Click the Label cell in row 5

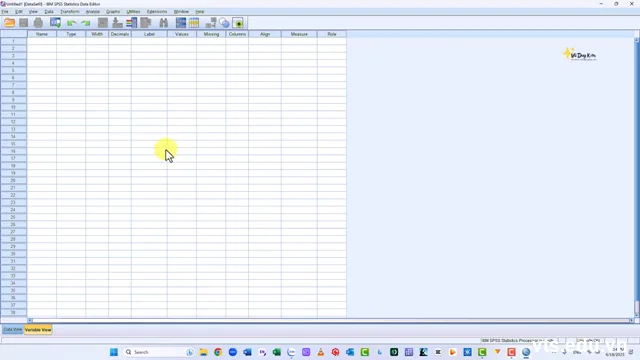149,71
